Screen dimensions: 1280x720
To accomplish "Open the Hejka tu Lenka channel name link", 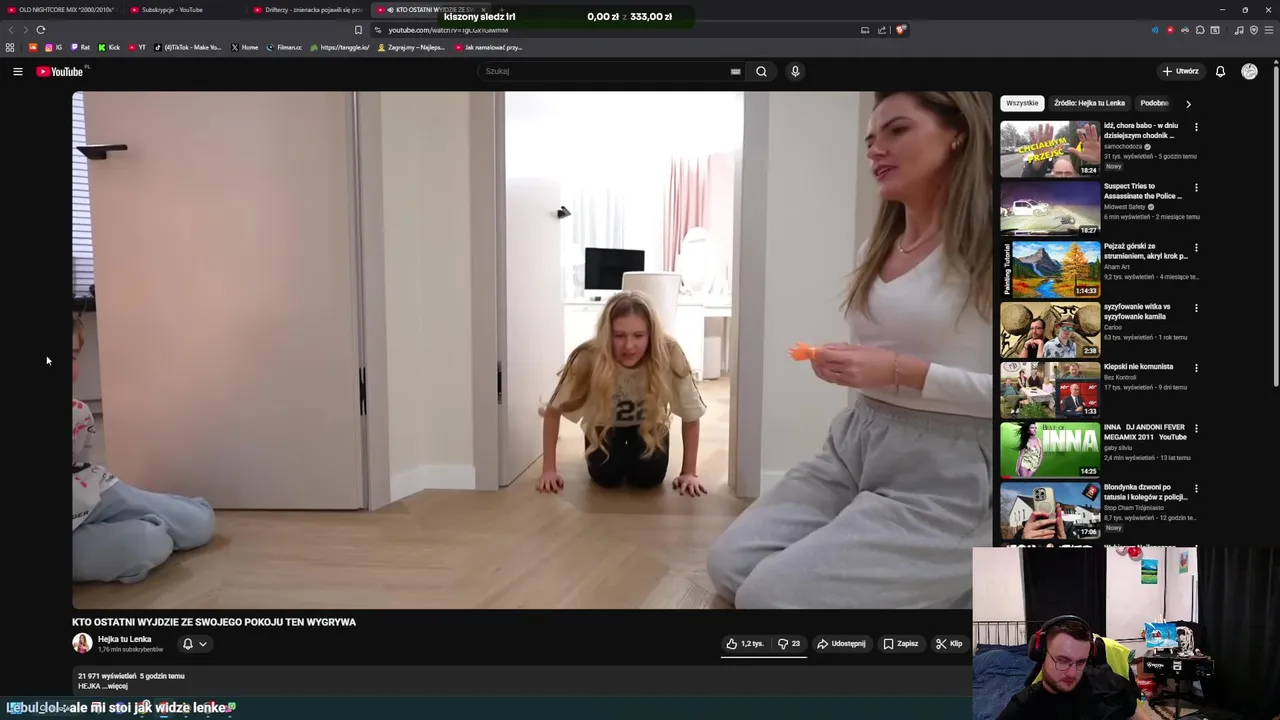I will tap(125, 639).
